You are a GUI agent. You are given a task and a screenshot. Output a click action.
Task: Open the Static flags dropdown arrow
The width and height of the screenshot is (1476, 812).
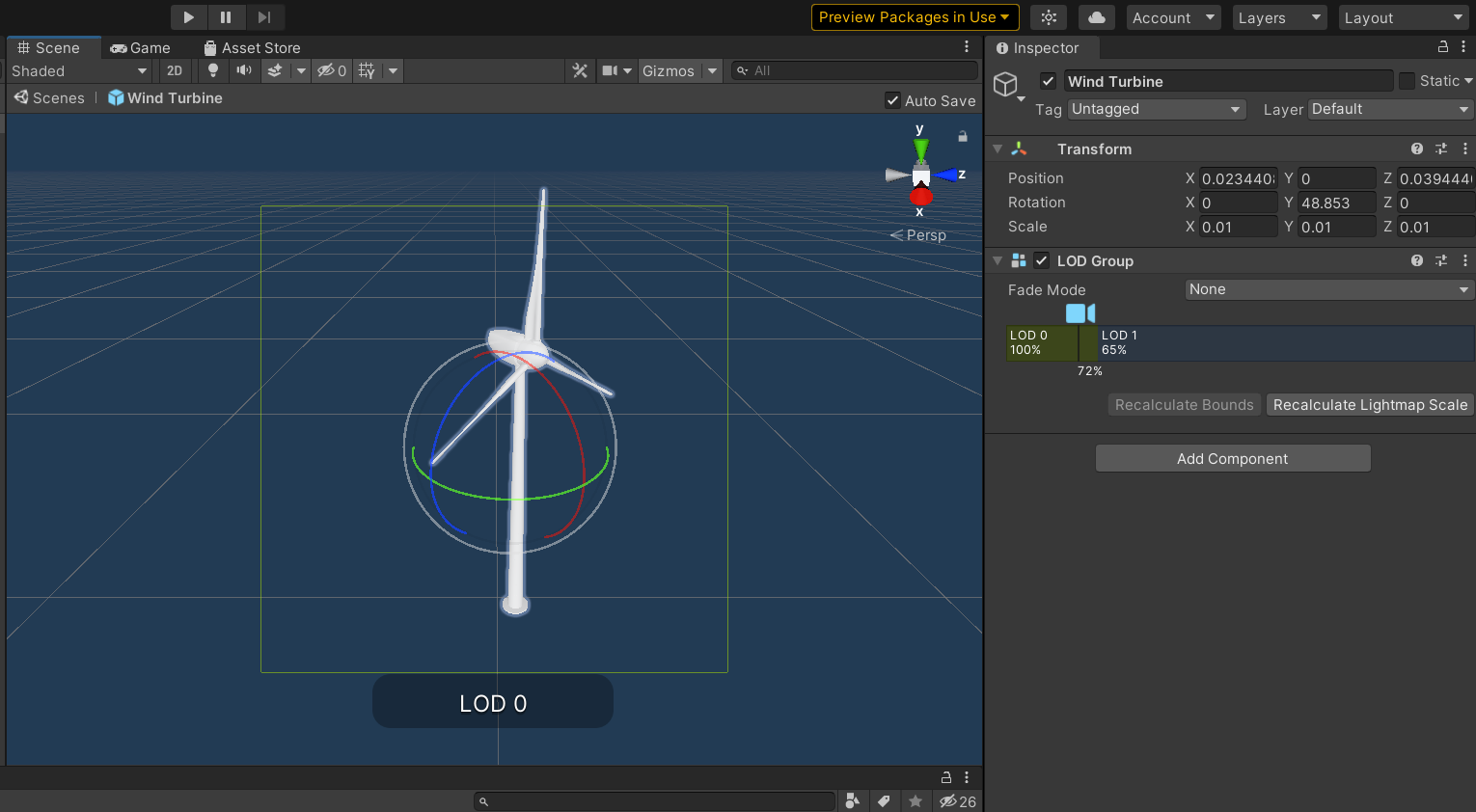(x=1468, y=81)
